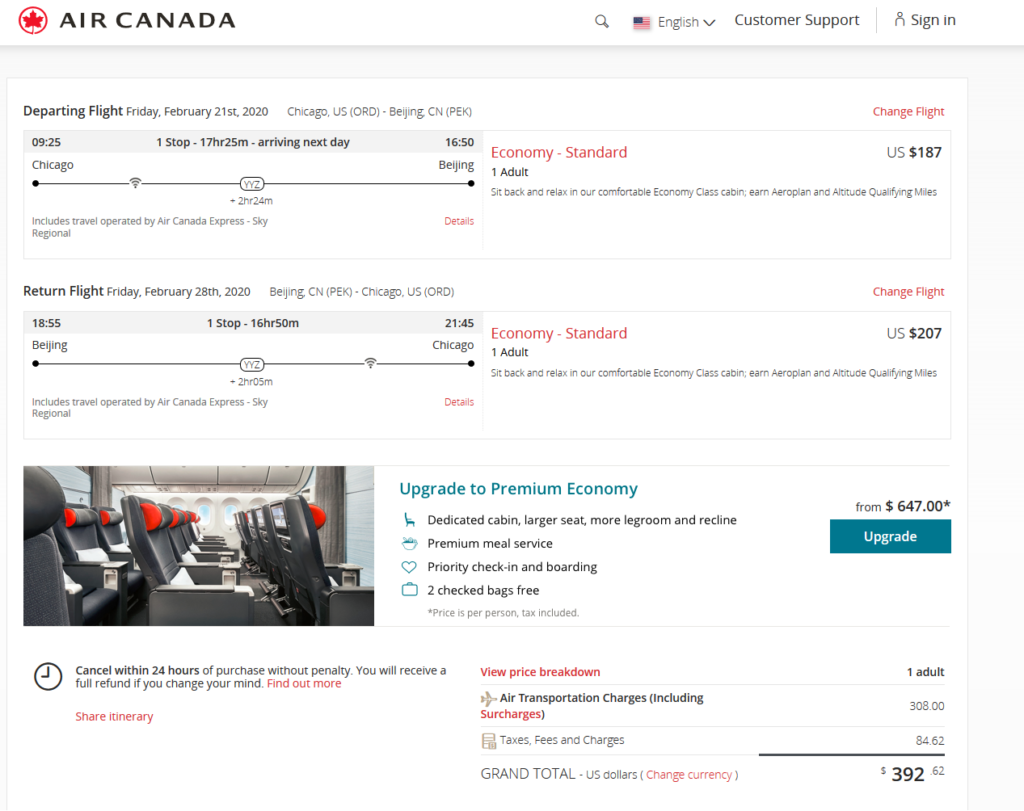Click the grand total 392.62 amount
This screenshot has height=811, width=1024.
tap(912, 774)
